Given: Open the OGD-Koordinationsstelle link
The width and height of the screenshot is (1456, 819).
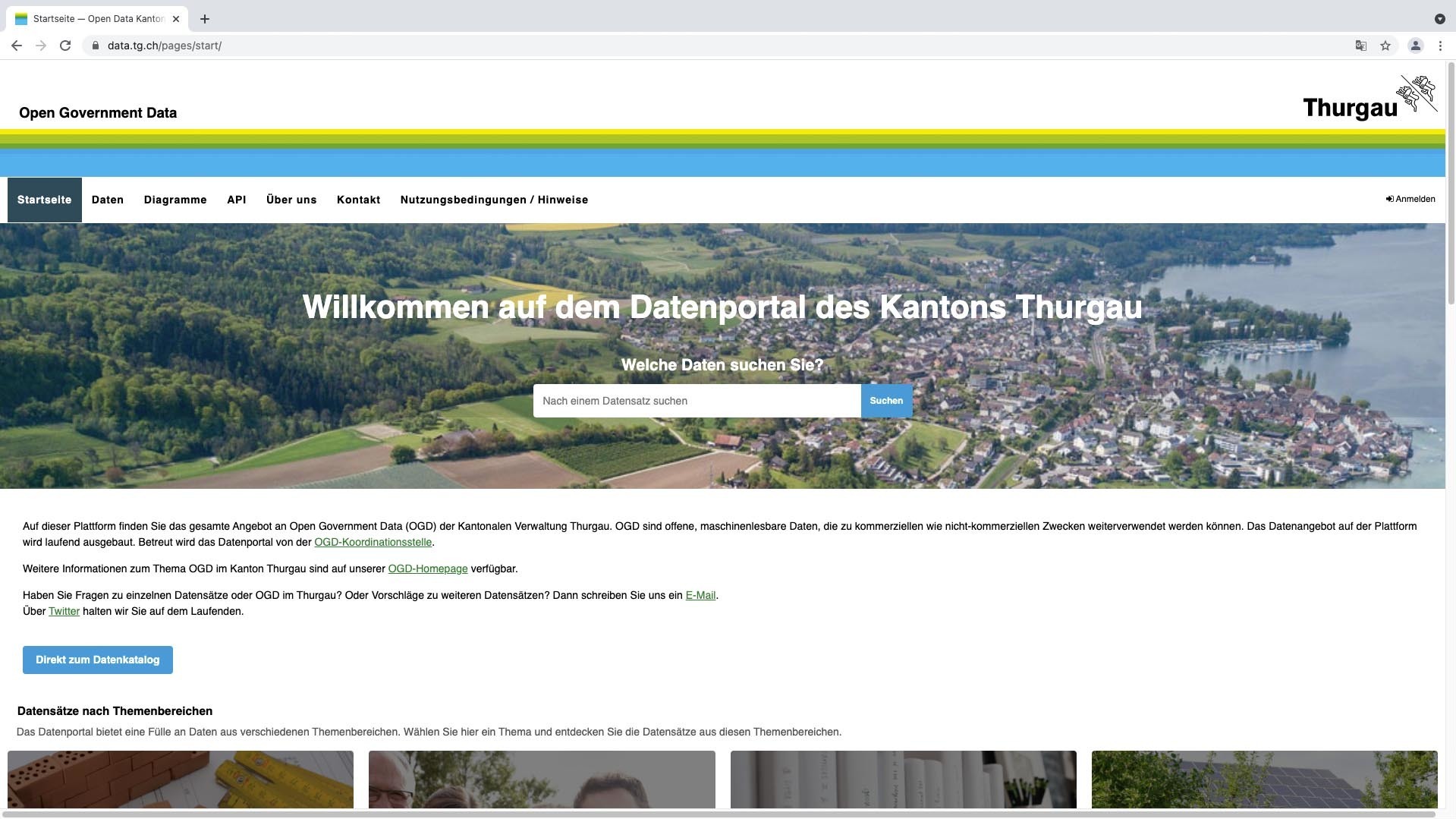Looking at the screenshot, I should tap(373, 542).
